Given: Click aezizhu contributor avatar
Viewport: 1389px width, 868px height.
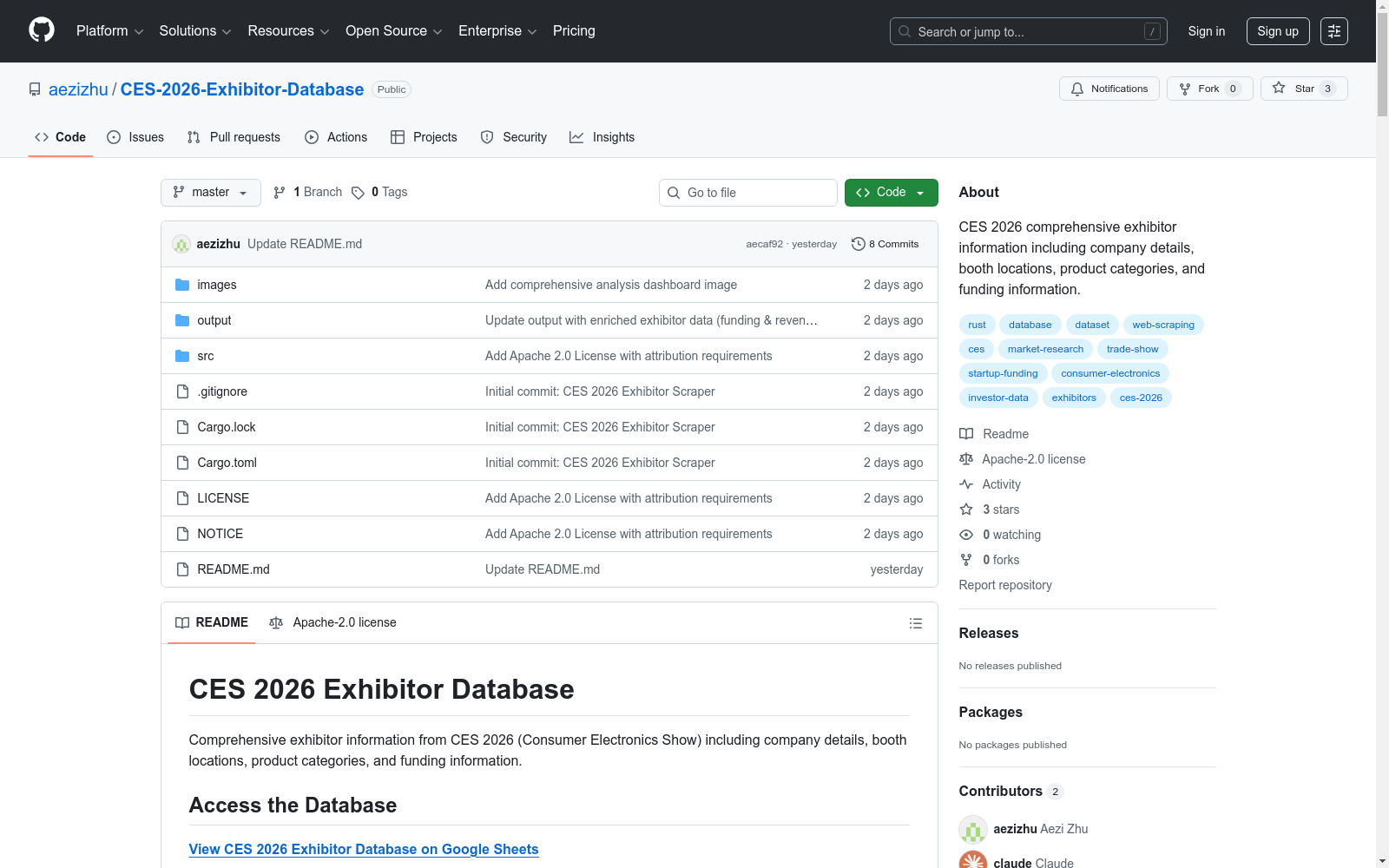Looking at the screenshot, I should (973, 829).
